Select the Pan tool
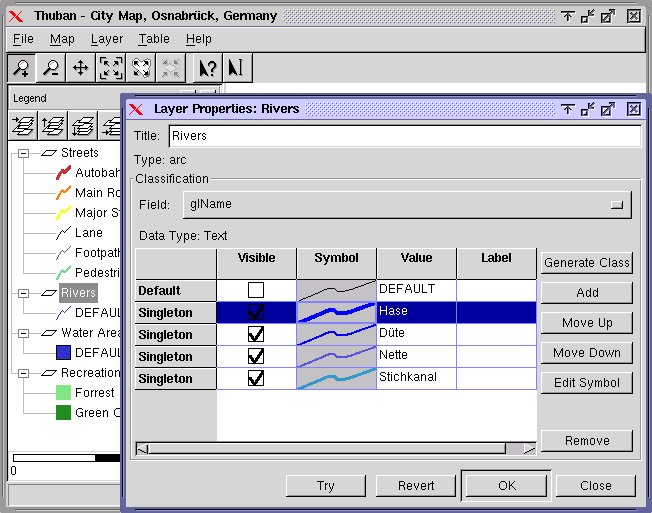The width and height of the screenshot is (652, 513). 80,68
